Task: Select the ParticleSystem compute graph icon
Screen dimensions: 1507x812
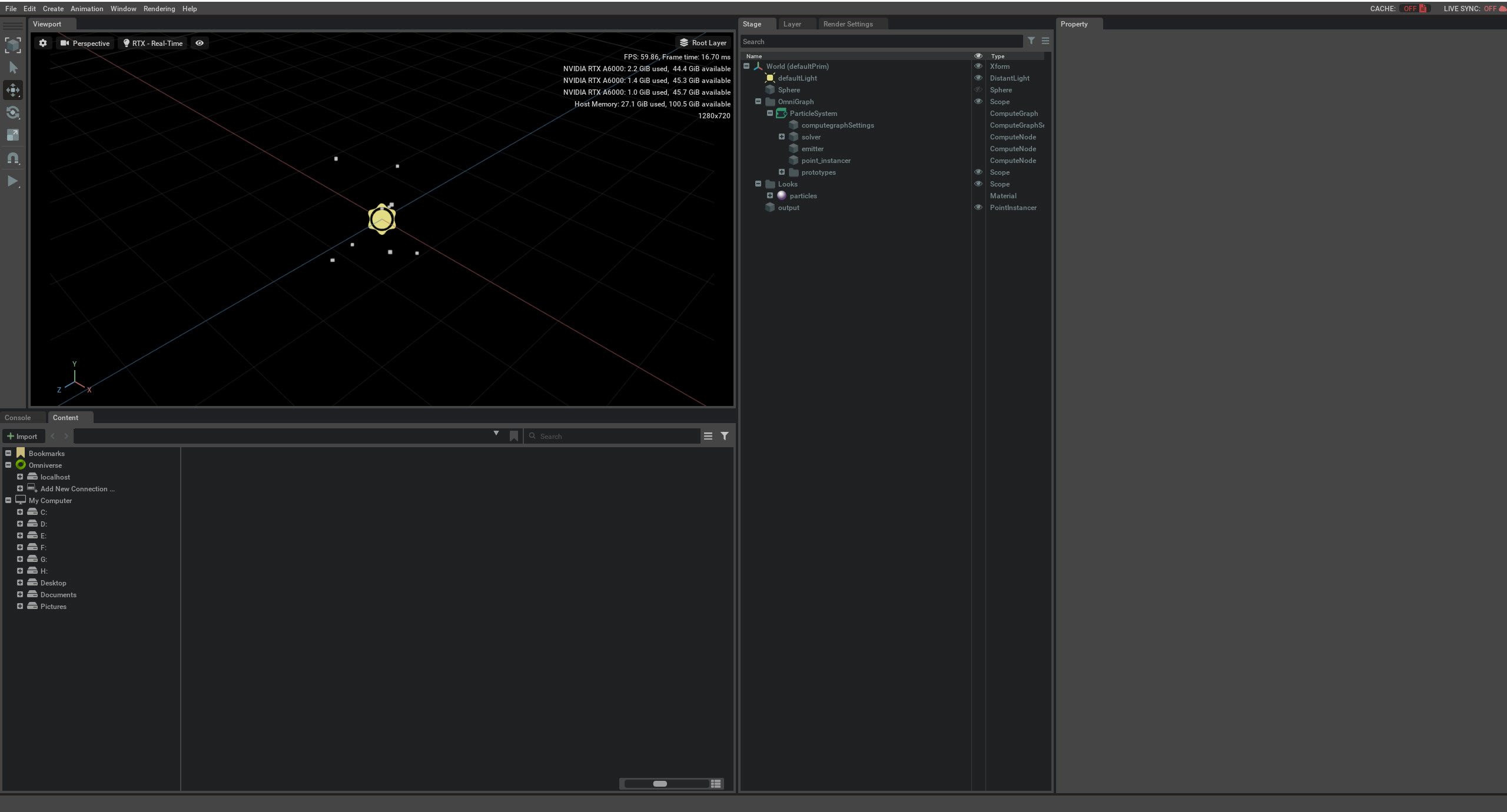Action: (782, 113)
